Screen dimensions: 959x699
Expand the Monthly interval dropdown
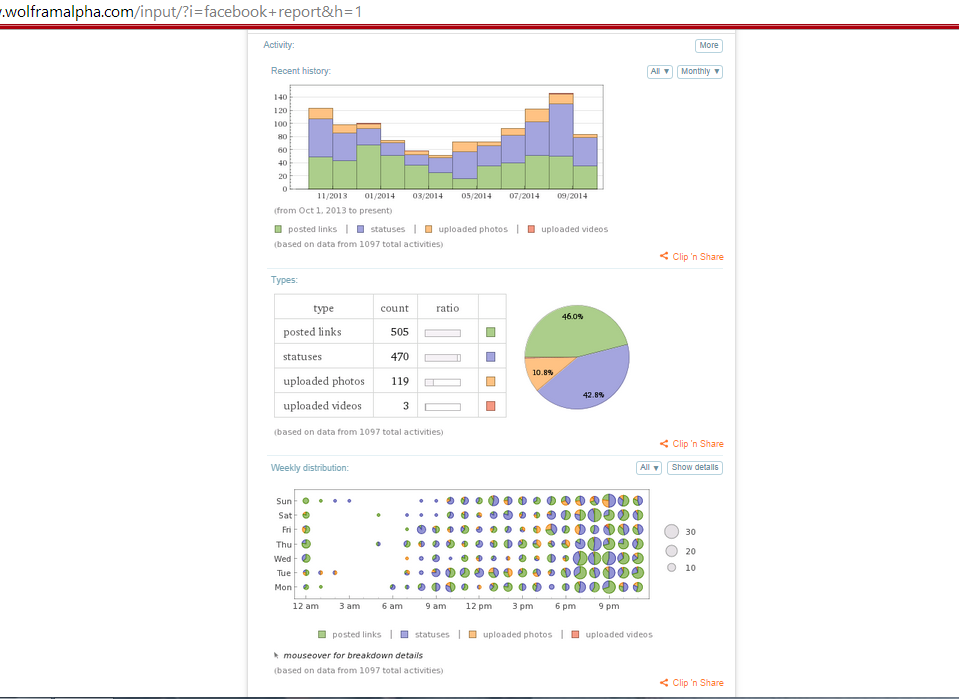tap(699, 72)
